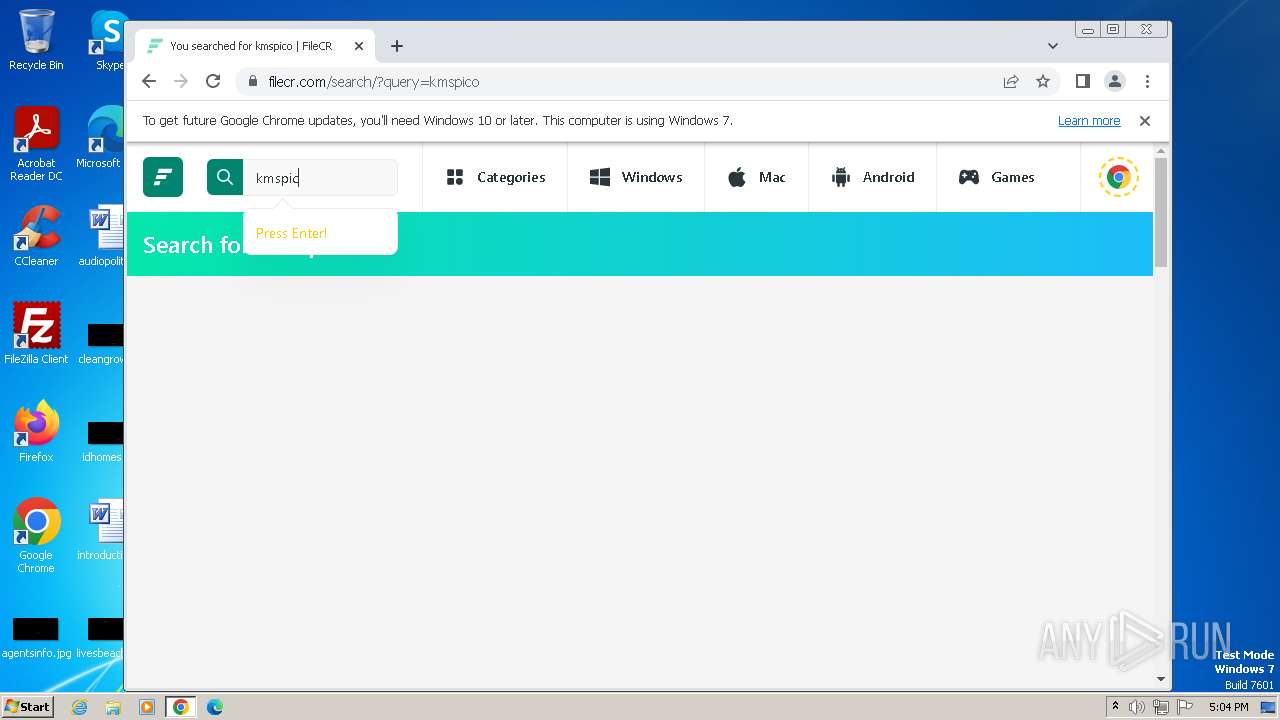Image resolution: width=1280 pixels, height=720 pixels.
Task: Click the Windows Start button
Action: pyautogui.click(x=27, y=706)
